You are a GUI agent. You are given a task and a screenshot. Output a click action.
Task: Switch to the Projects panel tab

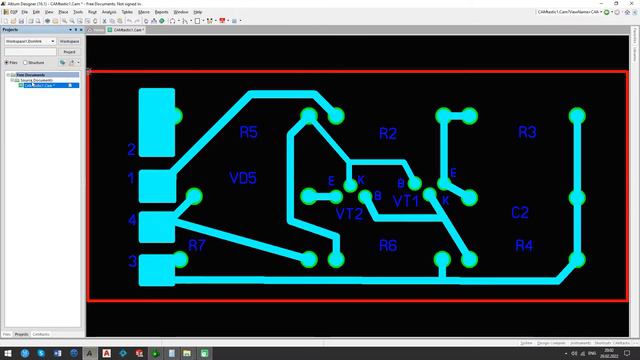[21, 334]
